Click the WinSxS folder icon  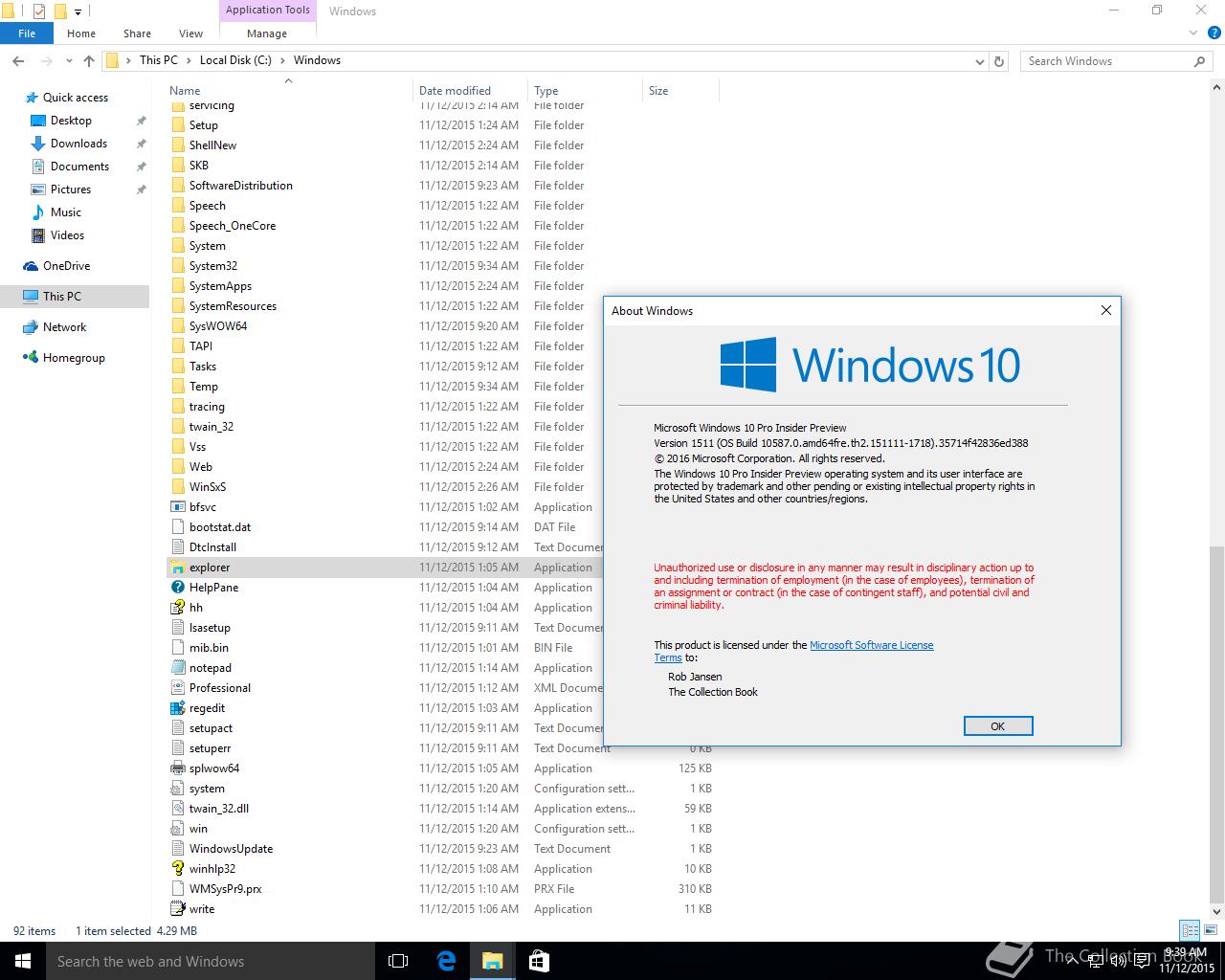tap(177, 487)
